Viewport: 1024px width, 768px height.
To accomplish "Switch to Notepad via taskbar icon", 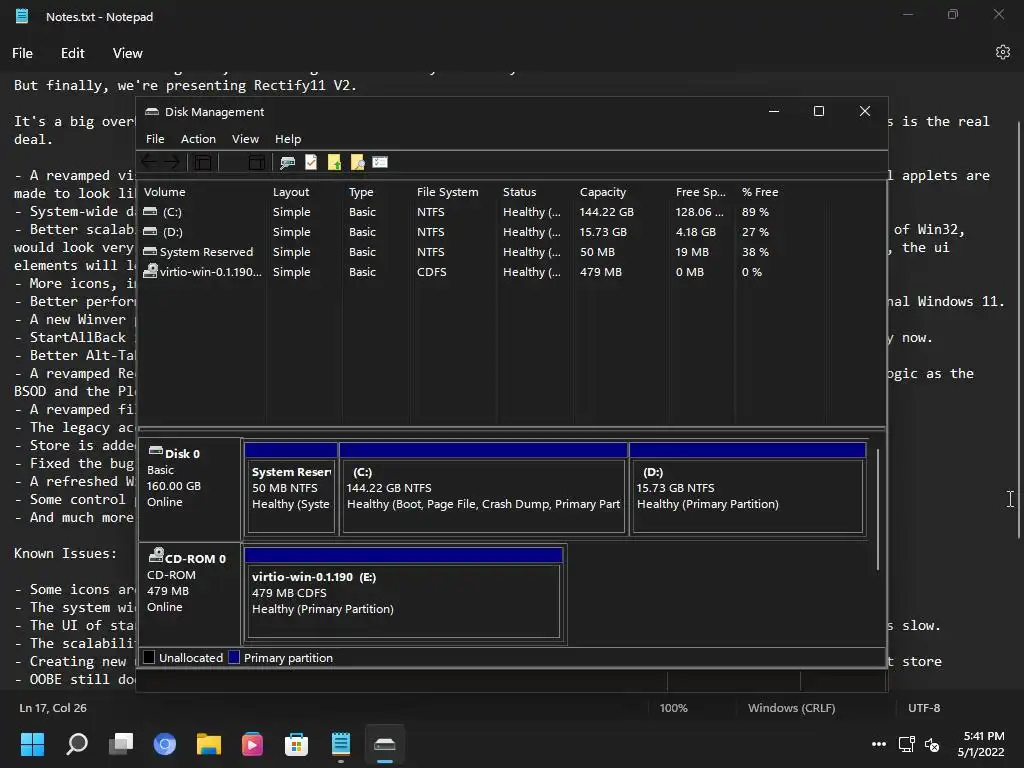I will 340,744.
